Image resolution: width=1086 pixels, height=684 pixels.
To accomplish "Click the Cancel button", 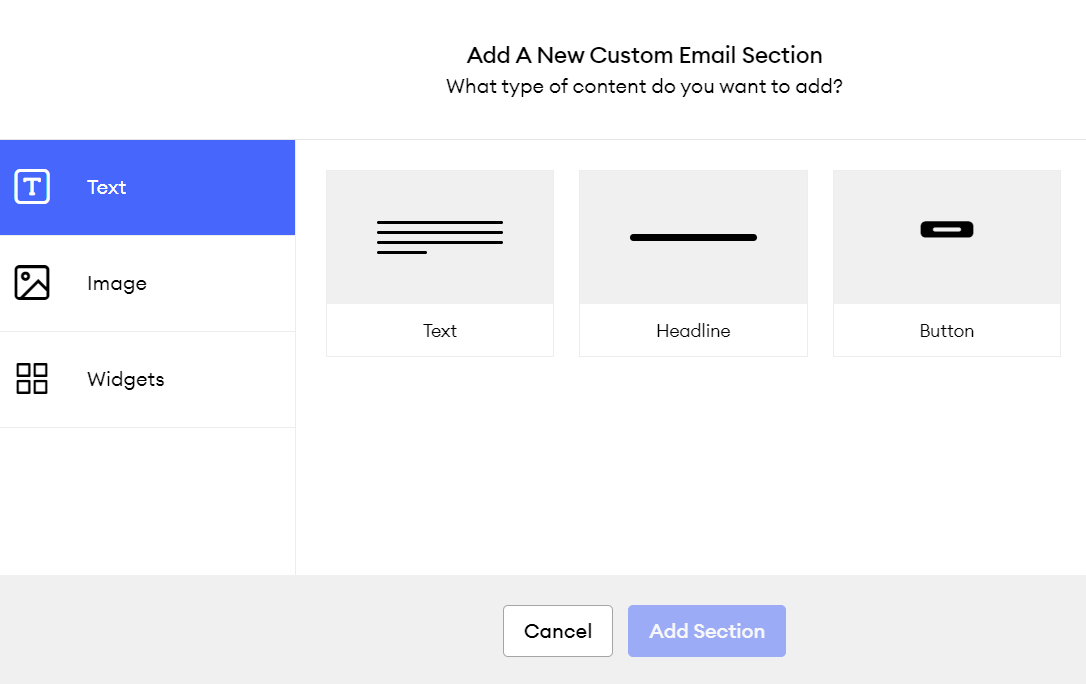I will coord(557,631).
